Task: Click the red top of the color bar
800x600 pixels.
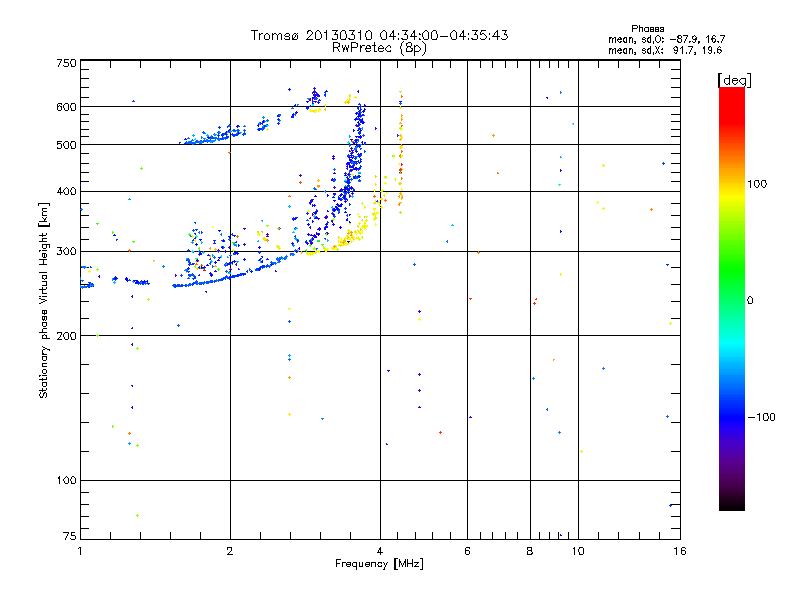Action: (x=732, y=98)
